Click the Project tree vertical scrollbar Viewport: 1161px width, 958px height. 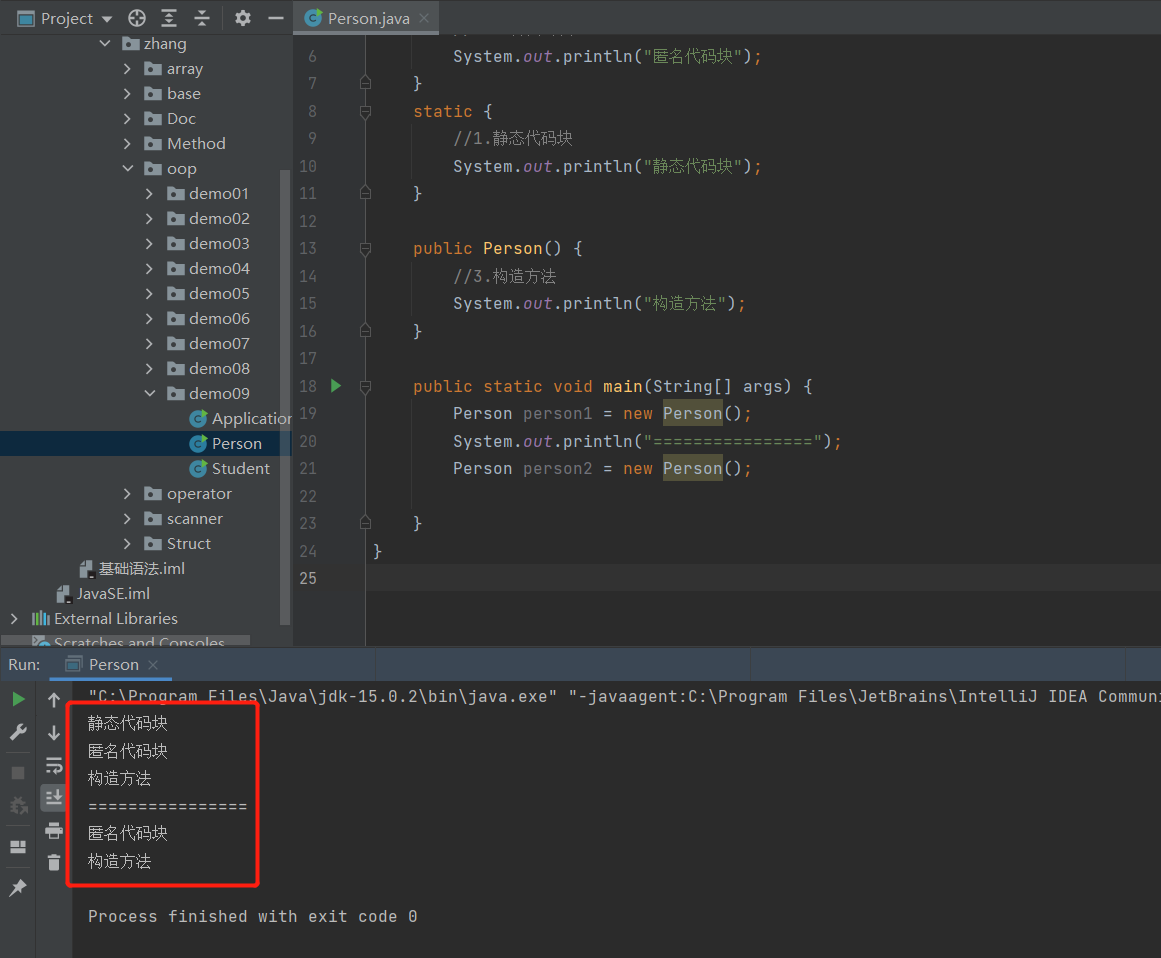(285, 396)
